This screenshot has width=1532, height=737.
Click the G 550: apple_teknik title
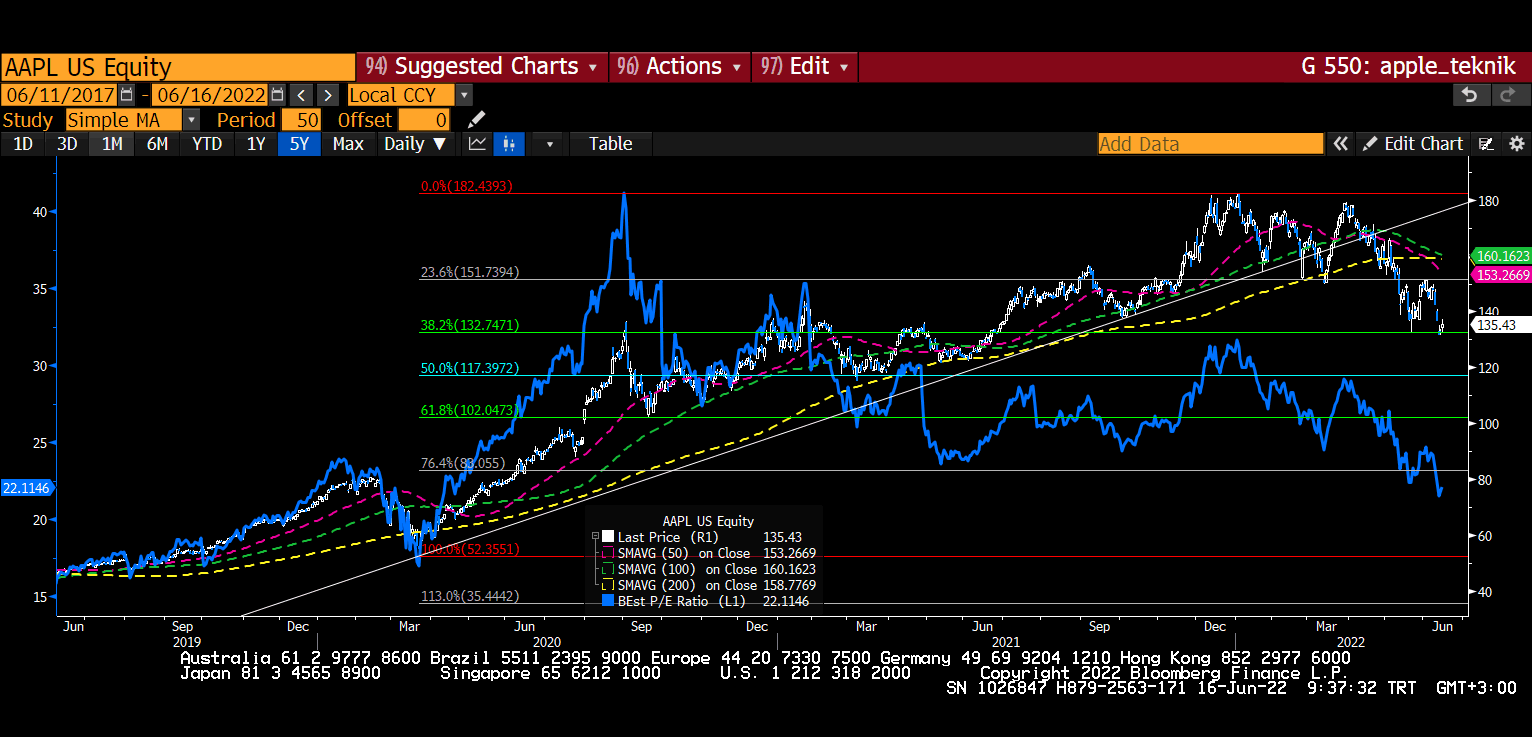1410,67
